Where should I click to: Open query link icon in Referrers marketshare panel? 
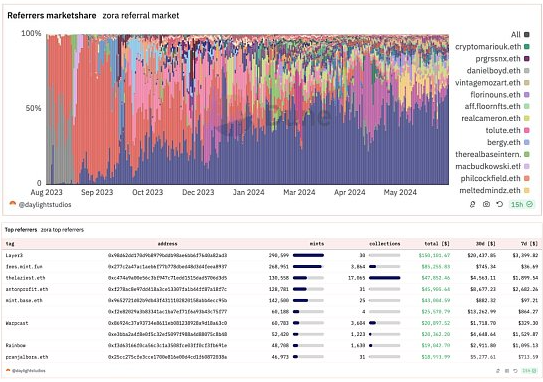pyautogui.click(x=472, y=204)
